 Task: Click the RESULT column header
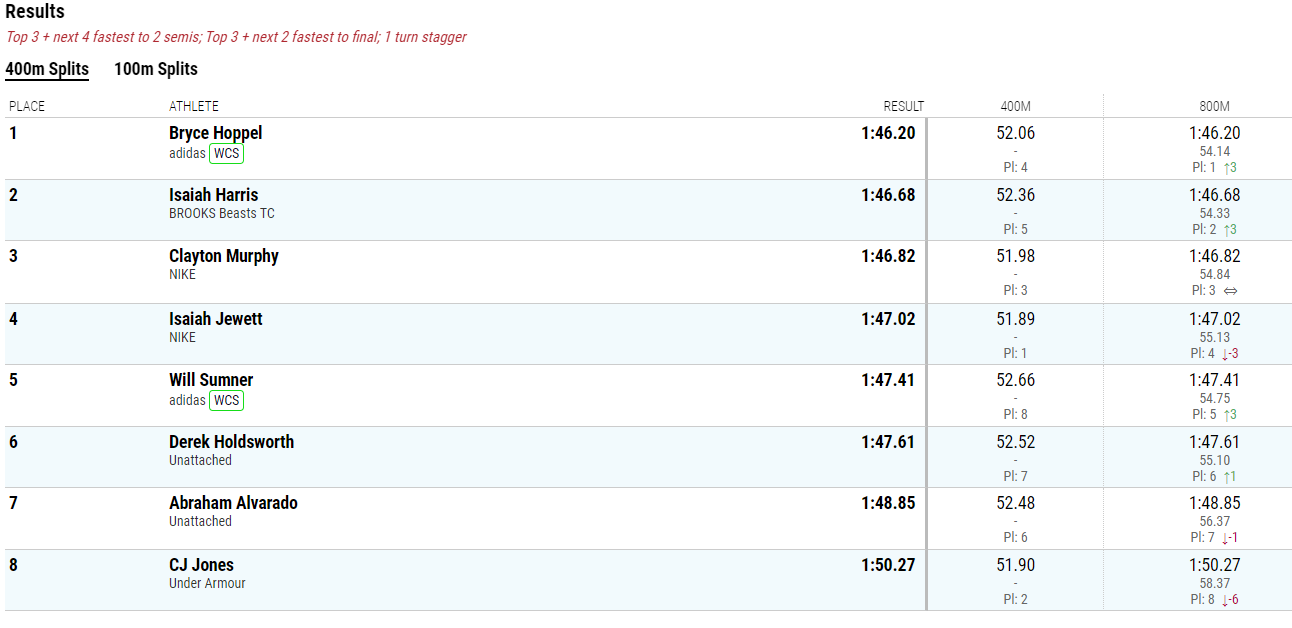[x=904, y=106]
